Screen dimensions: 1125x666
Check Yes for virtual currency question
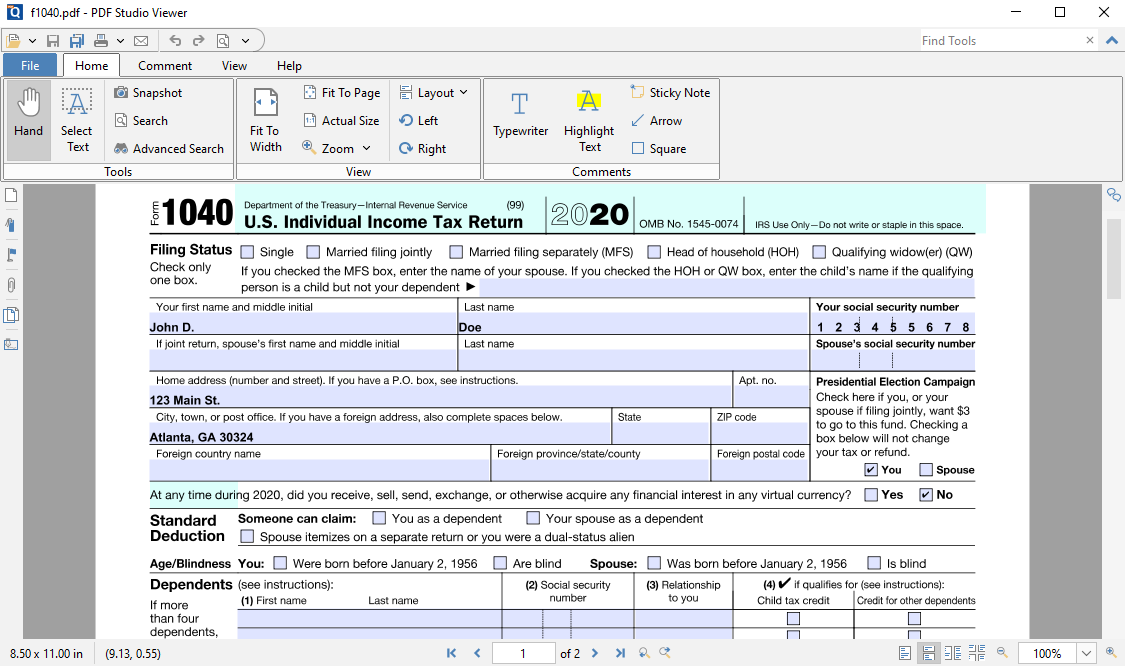tap(871, 494)
